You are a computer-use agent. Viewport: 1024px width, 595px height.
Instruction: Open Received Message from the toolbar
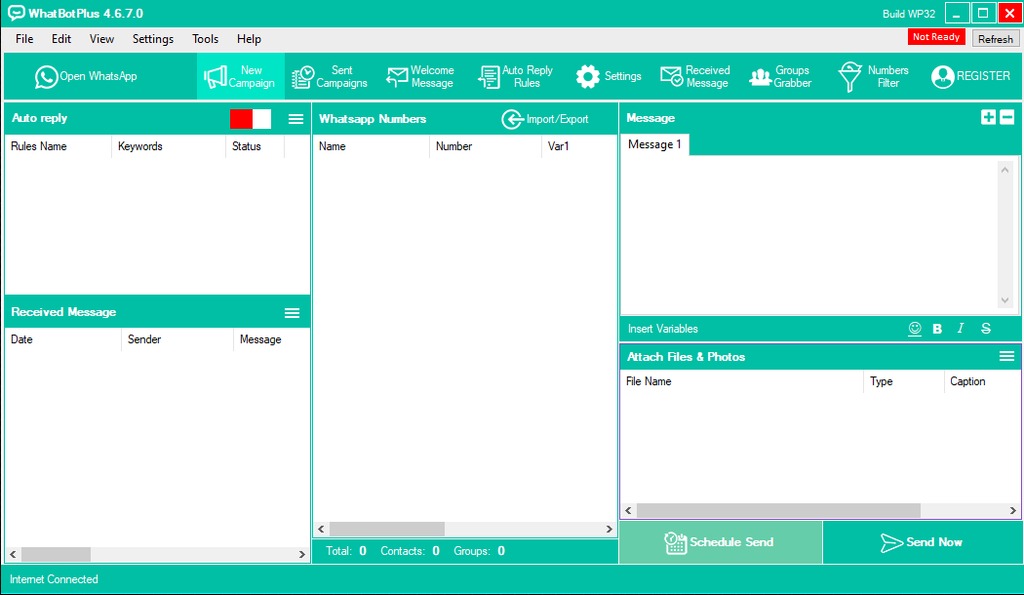(x=694, y=76)
